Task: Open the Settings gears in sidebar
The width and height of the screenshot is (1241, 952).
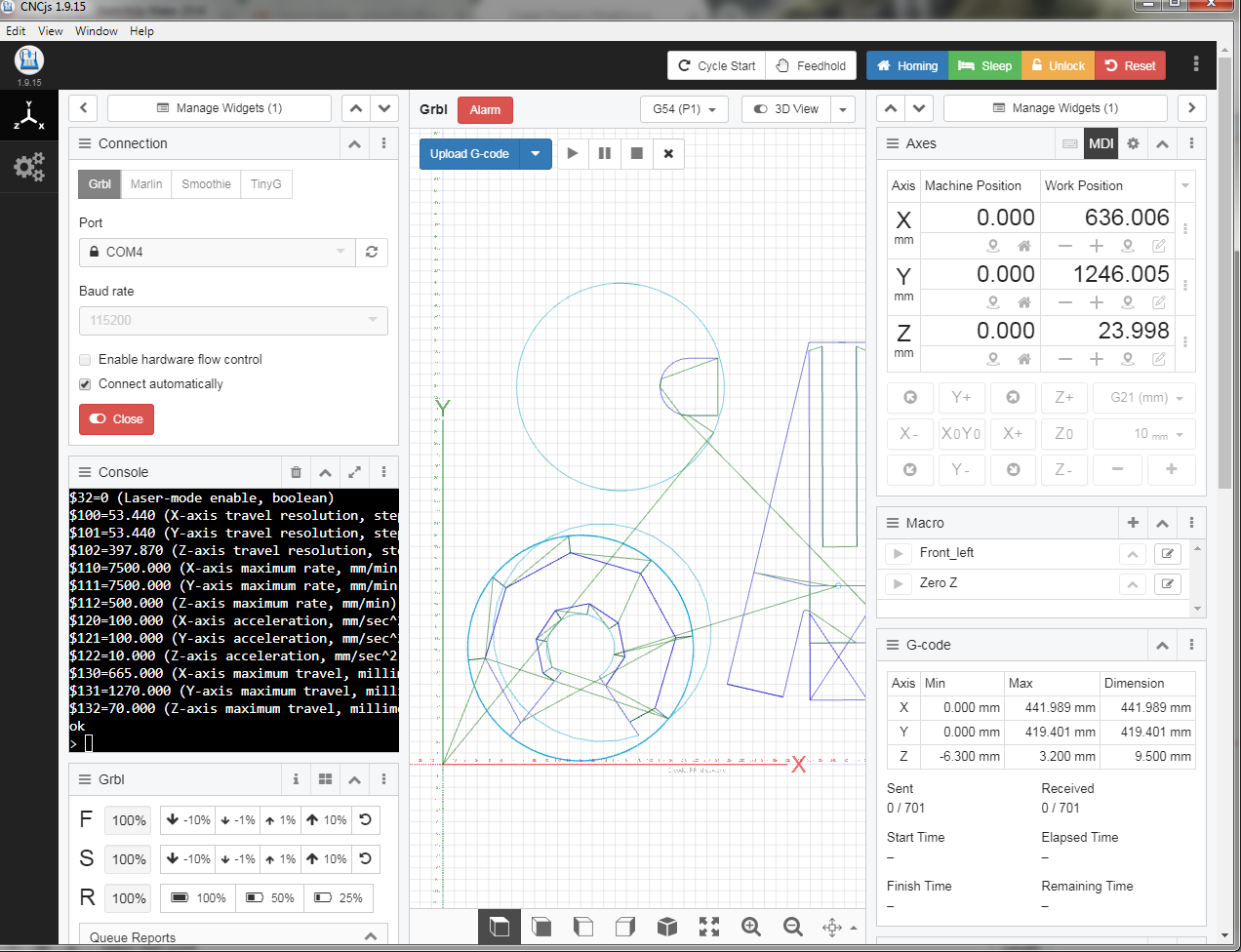Action: (29, 167)
